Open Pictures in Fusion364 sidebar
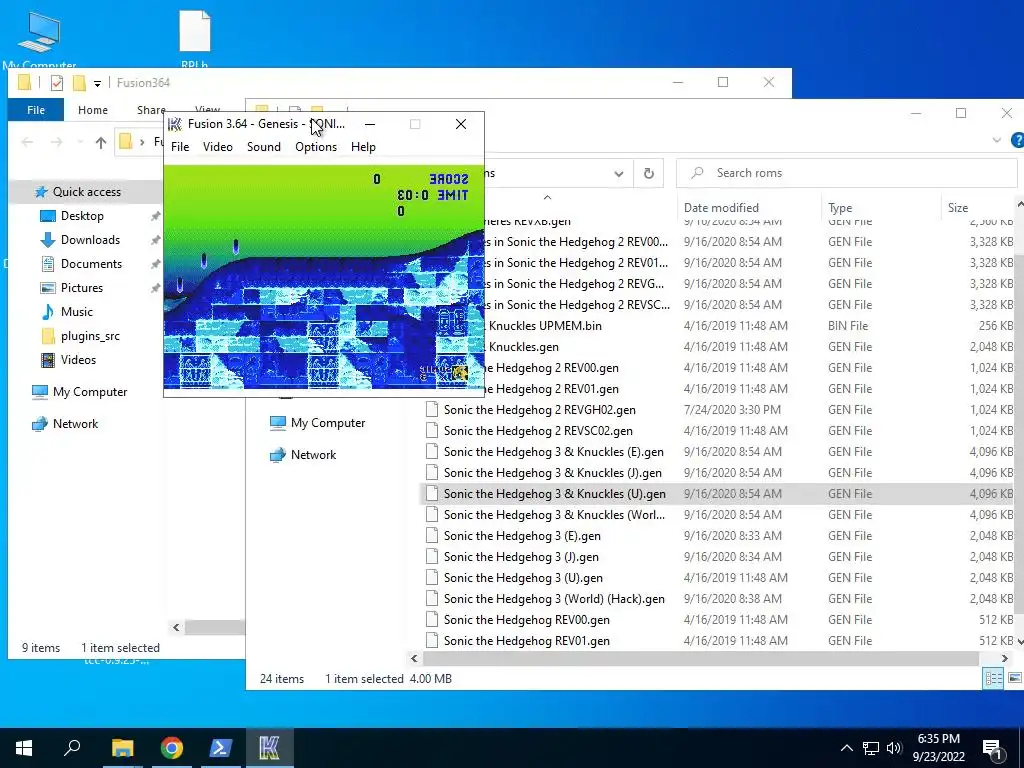Image resolution: width=1024 pixels, height=768 pixels. click(82, 288)
